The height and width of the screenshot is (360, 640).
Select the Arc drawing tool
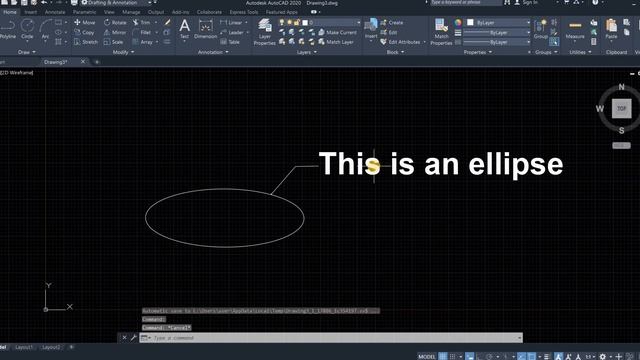(x=45, y=29)
